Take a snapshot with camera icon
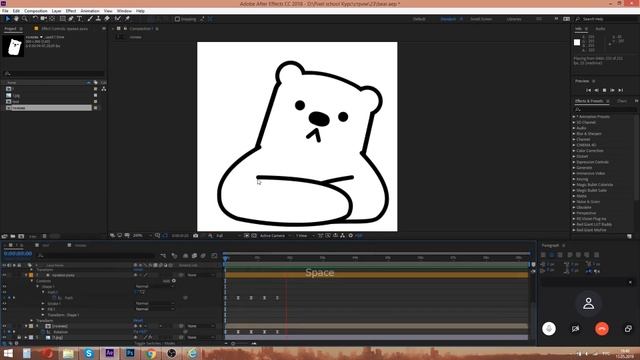This screenshot has height=360, width=640. click(x=196, y=236)
